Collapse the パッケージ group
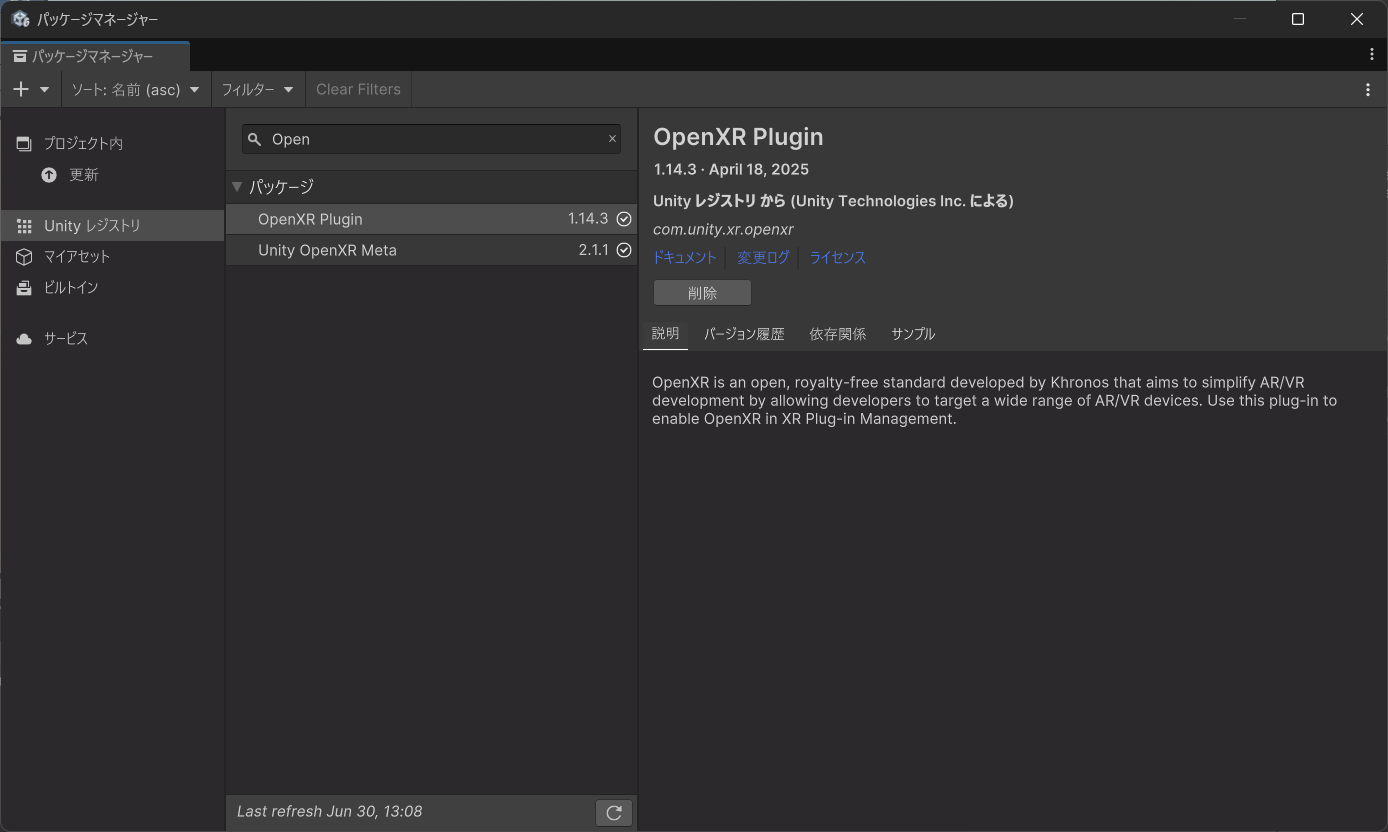 tap(237, 187)
